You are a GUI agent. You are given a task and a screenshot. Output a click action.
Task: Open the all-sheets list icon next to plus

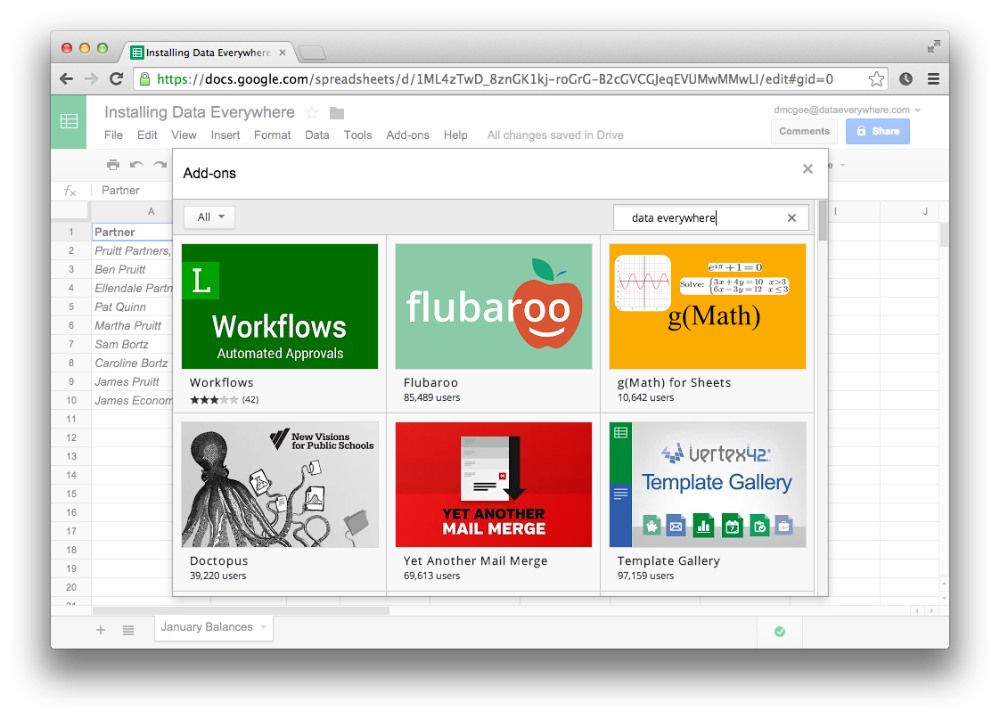click(128, 630)
